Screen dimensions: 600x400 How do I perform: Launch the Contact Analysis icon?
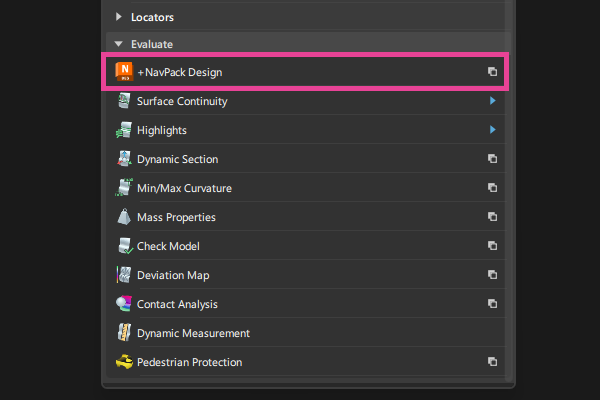[x=124, y=304]
